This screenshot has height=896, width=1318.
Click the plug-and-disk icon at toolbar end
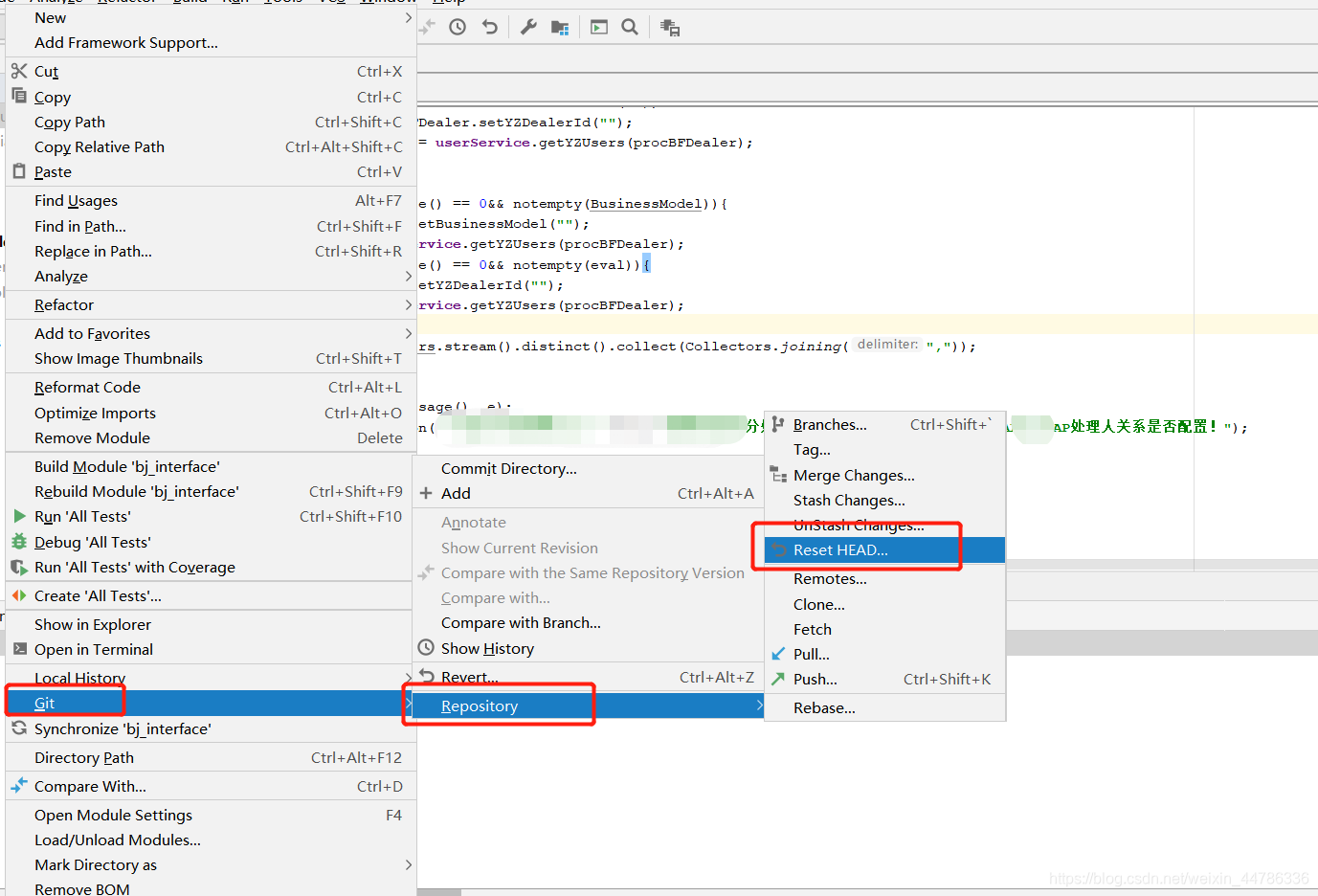click(670, 28)
